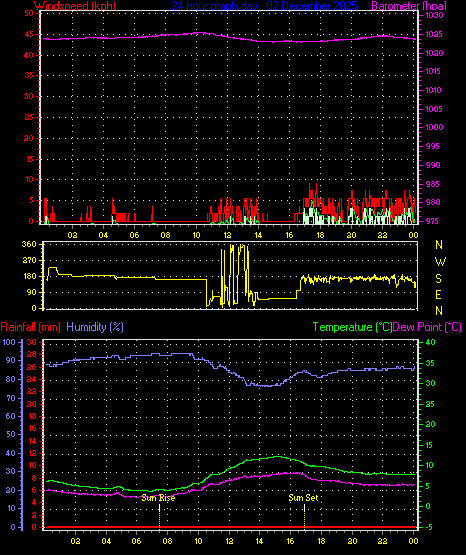The width and height of the screenshot is (466, 555).
Task: Click the 28 rainfall scale value
Action: (x=31, y=354)
